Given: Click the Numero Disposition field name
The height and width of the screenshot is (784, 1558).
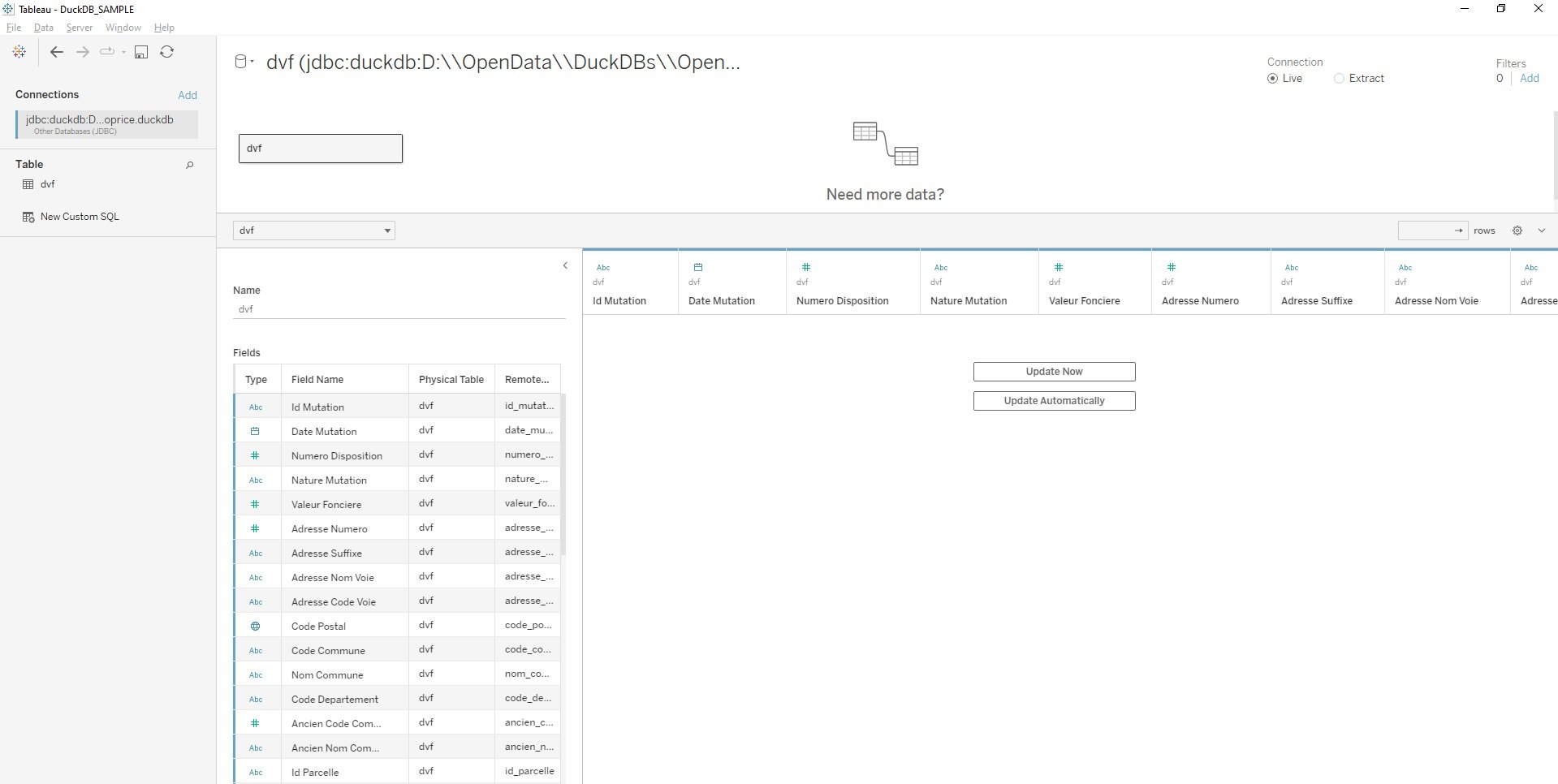Looking at the screenshot, I should (x=337, y=456).
